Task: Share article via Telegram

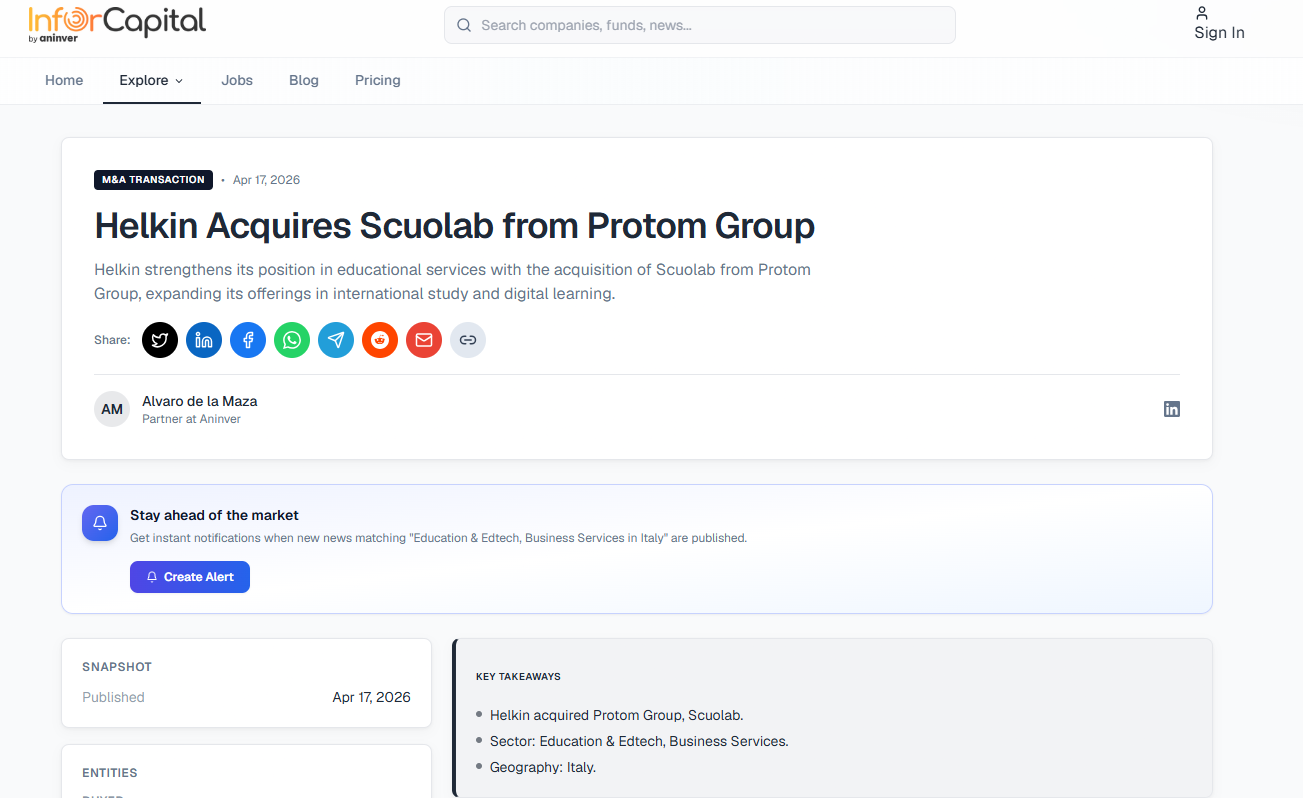Action: (336, 340)
